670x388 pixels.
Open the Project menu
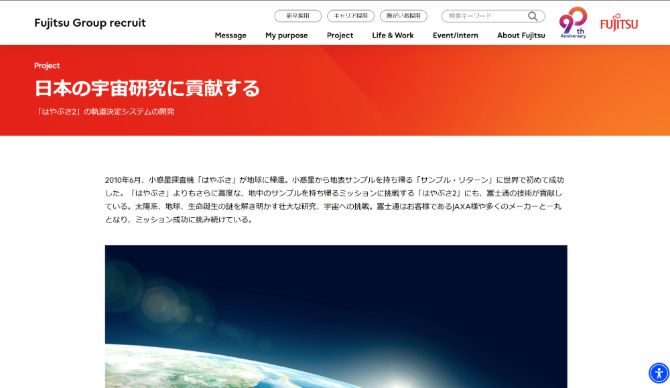click(340, 35)
